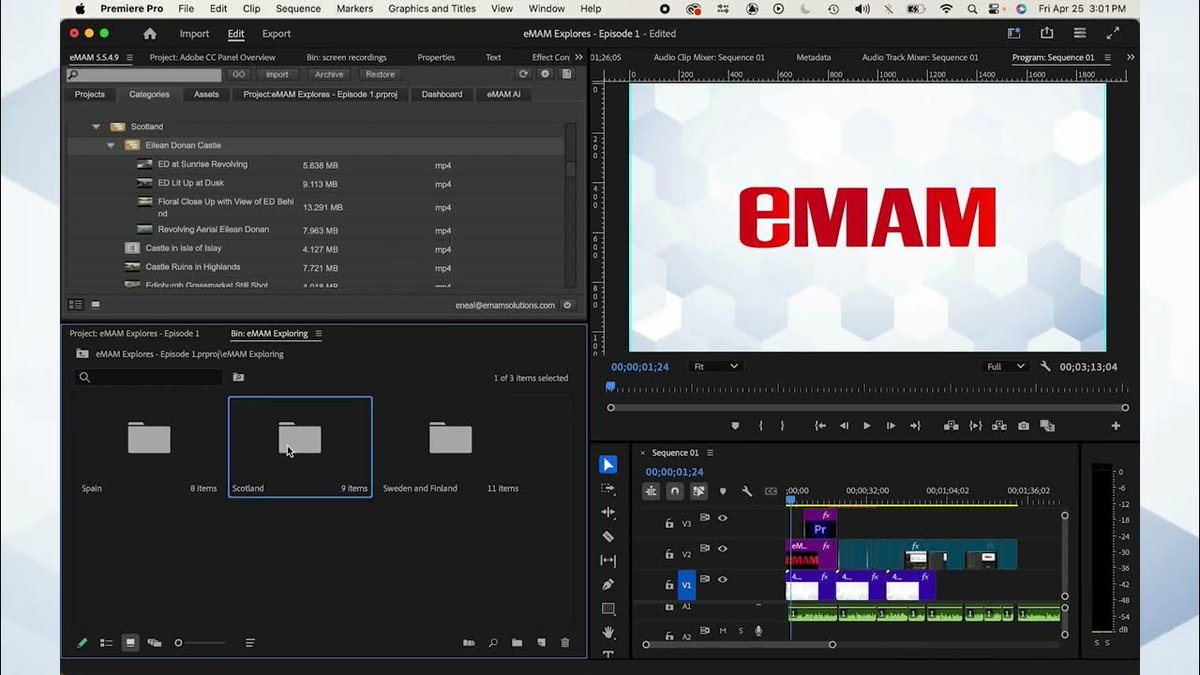Toggle lock on V3 track
This screenshot has height=675, width=1200.
669,523
